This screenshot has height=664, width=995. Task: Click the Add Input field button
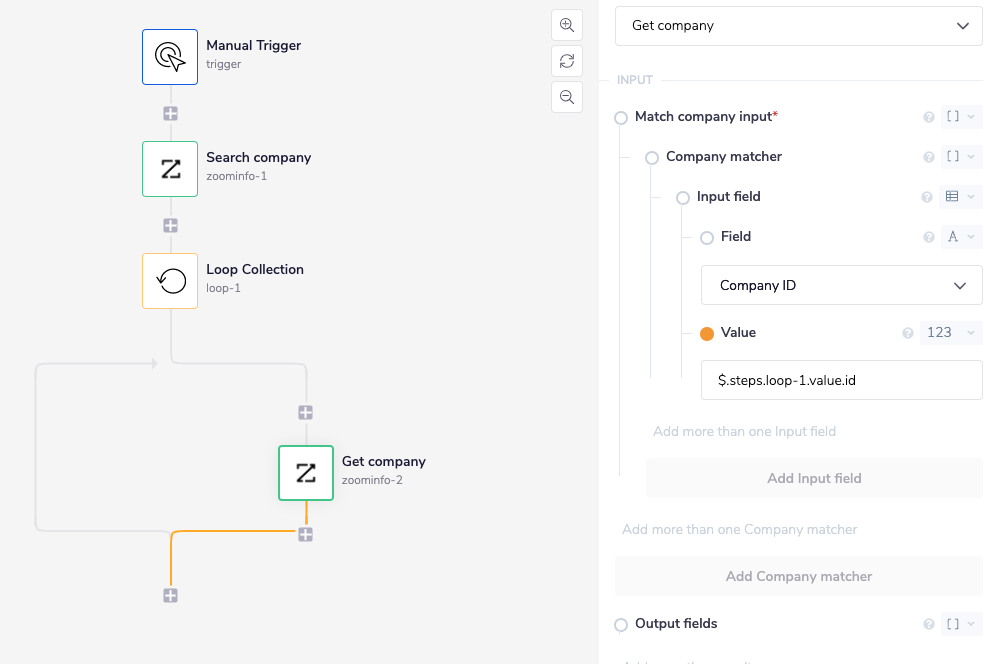tap(814, 478)
